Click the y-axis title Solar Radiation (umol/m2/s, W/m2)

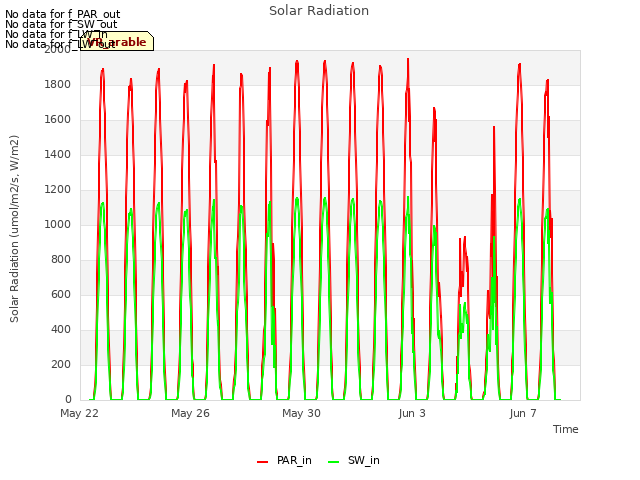click(x=14, y=229)
